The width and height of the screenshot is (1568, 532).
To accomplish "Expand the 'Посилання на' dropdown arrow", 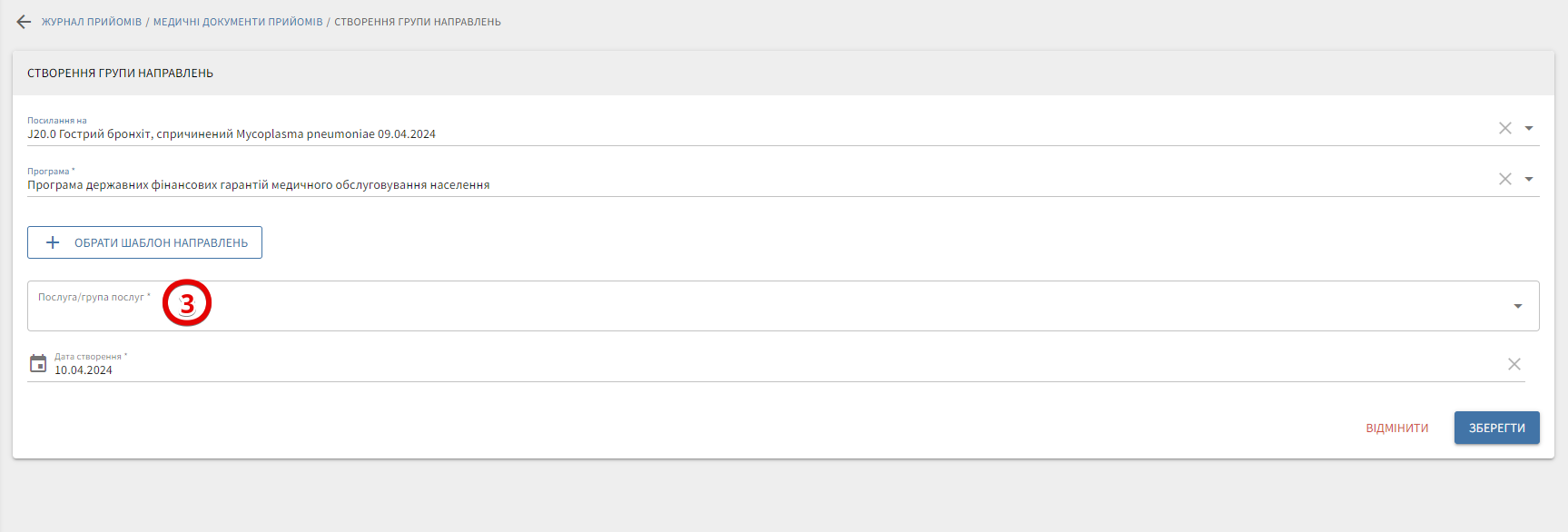I will (x=1529, y=128).
